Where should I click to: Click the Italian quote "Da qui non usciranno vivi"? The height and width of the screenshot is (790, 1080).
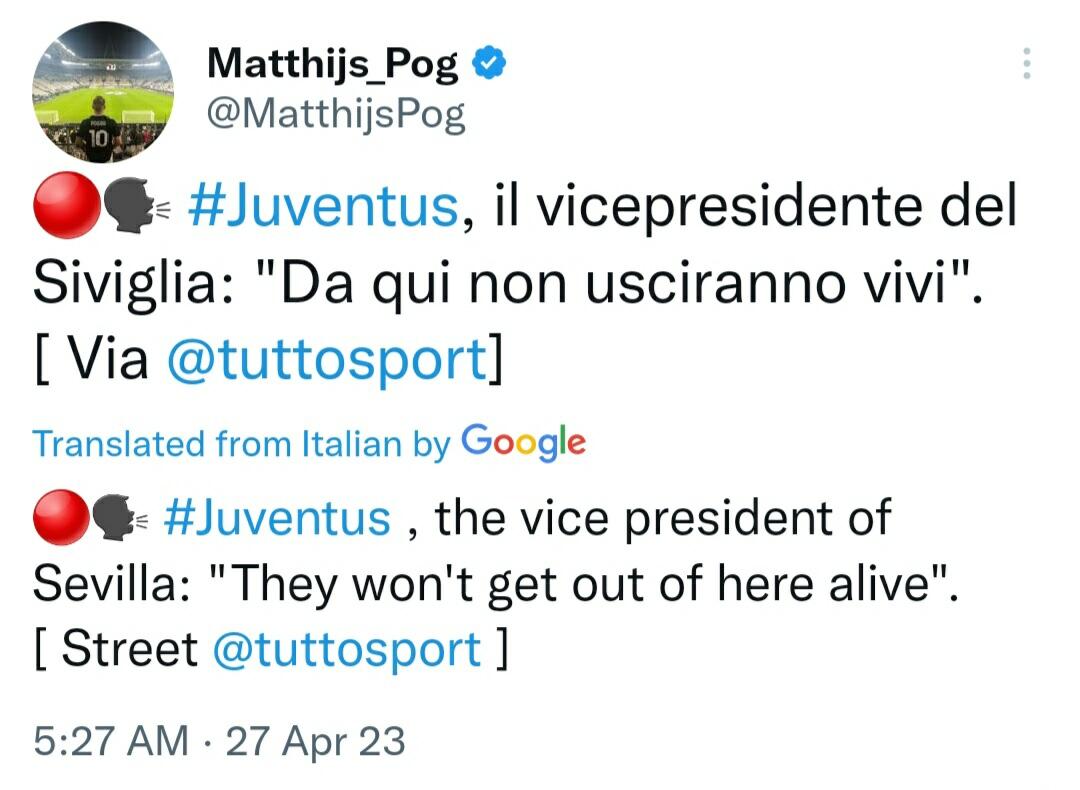(x=618, y=284)
